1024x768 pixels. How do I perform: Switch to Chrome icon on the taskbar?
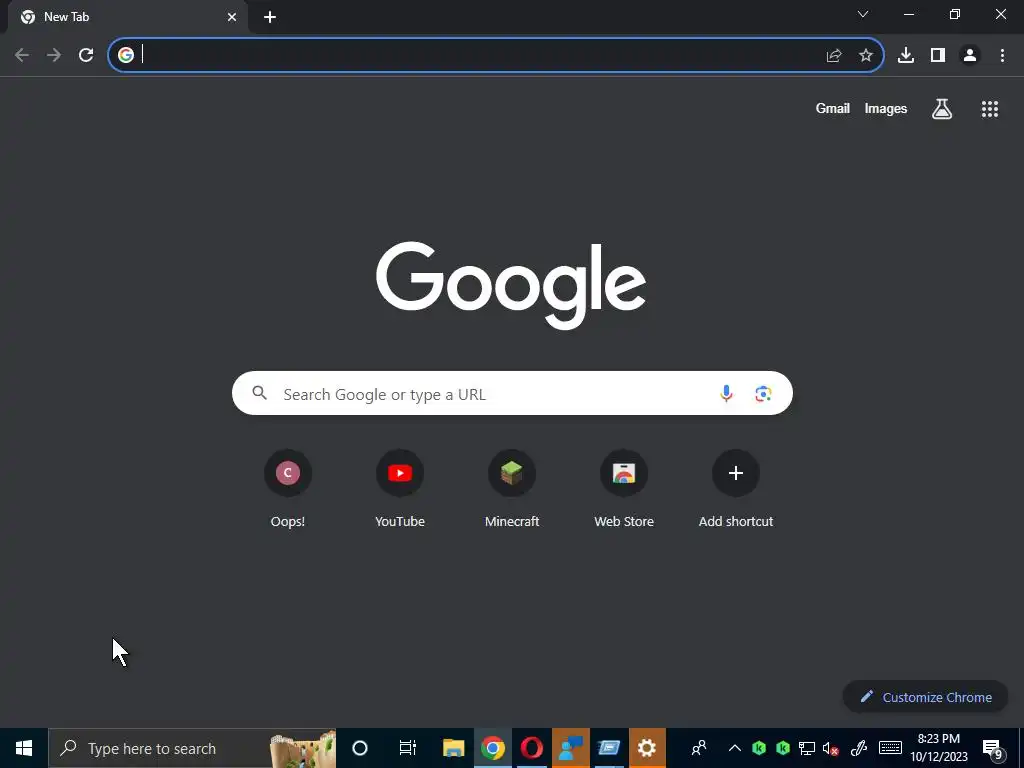point(493,748)
